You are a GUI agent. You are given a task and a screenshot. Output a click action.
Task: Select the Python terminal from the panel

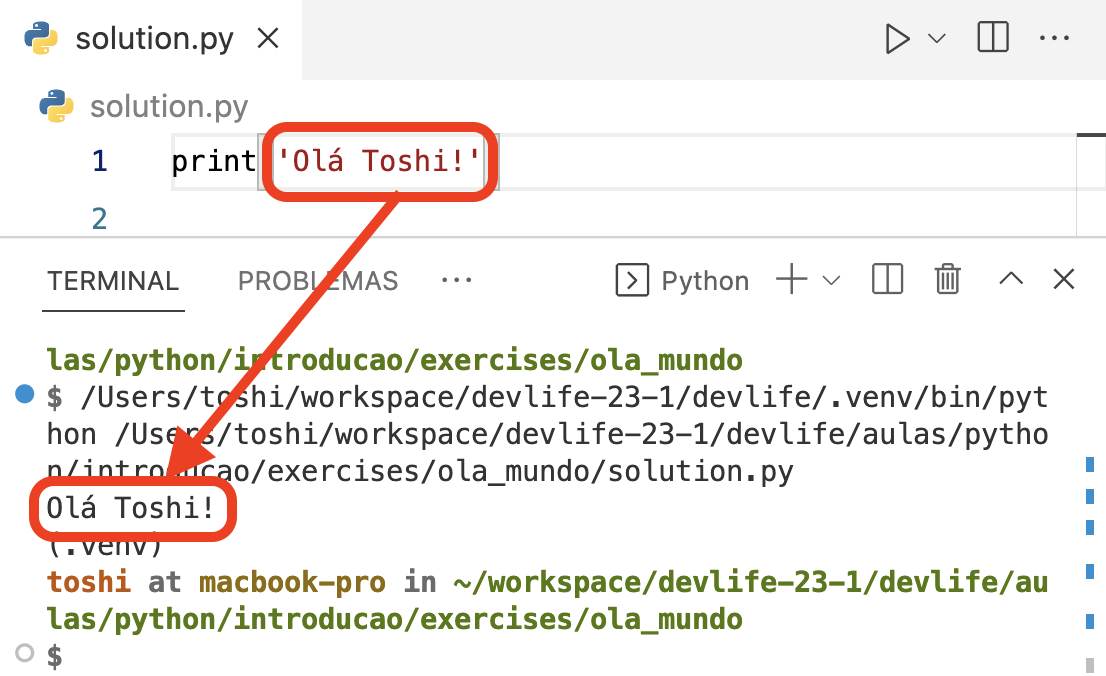[705, 281]
